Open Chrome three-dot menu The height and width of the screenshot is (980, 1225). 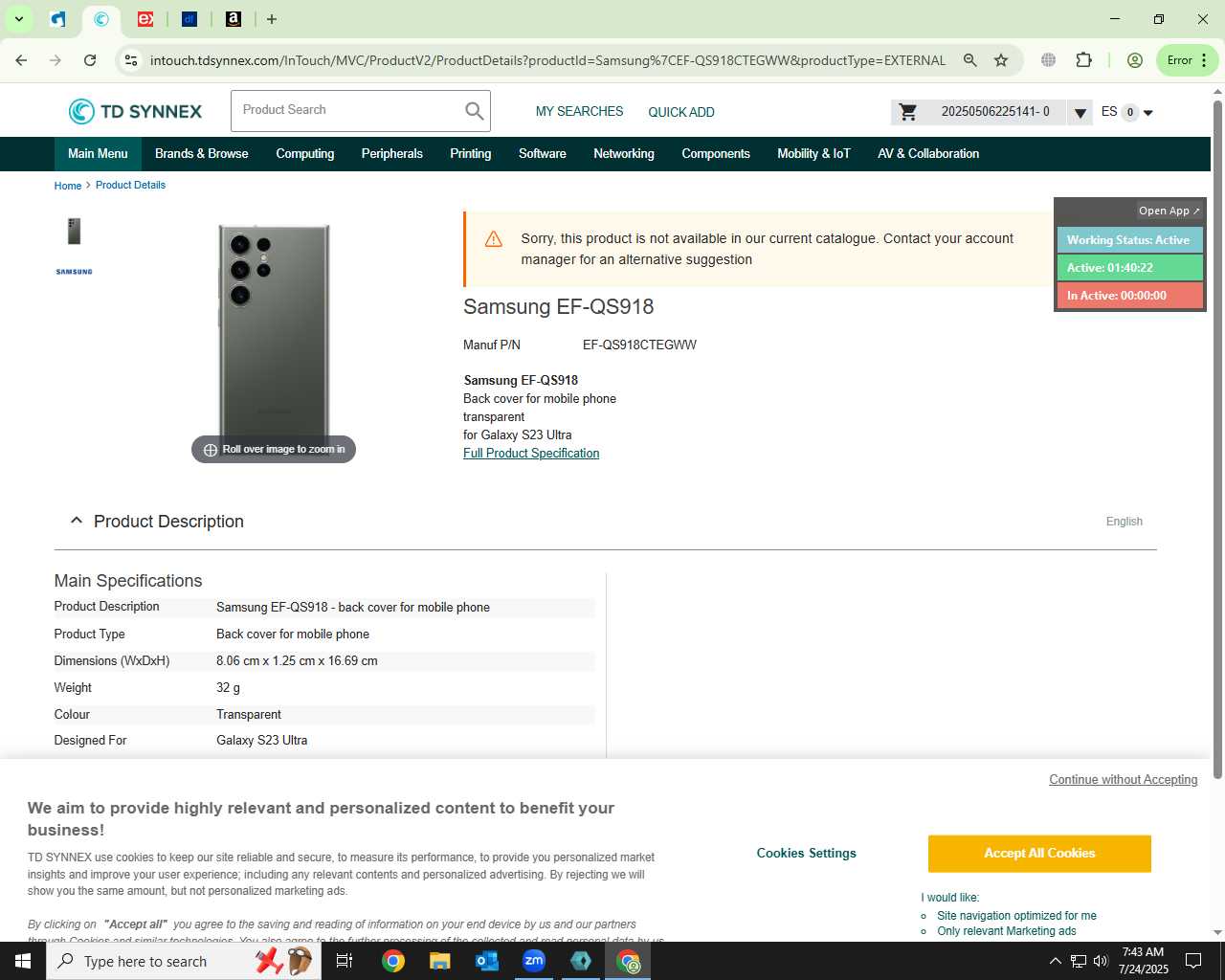pyautogui.click(x=1204, y=60)
